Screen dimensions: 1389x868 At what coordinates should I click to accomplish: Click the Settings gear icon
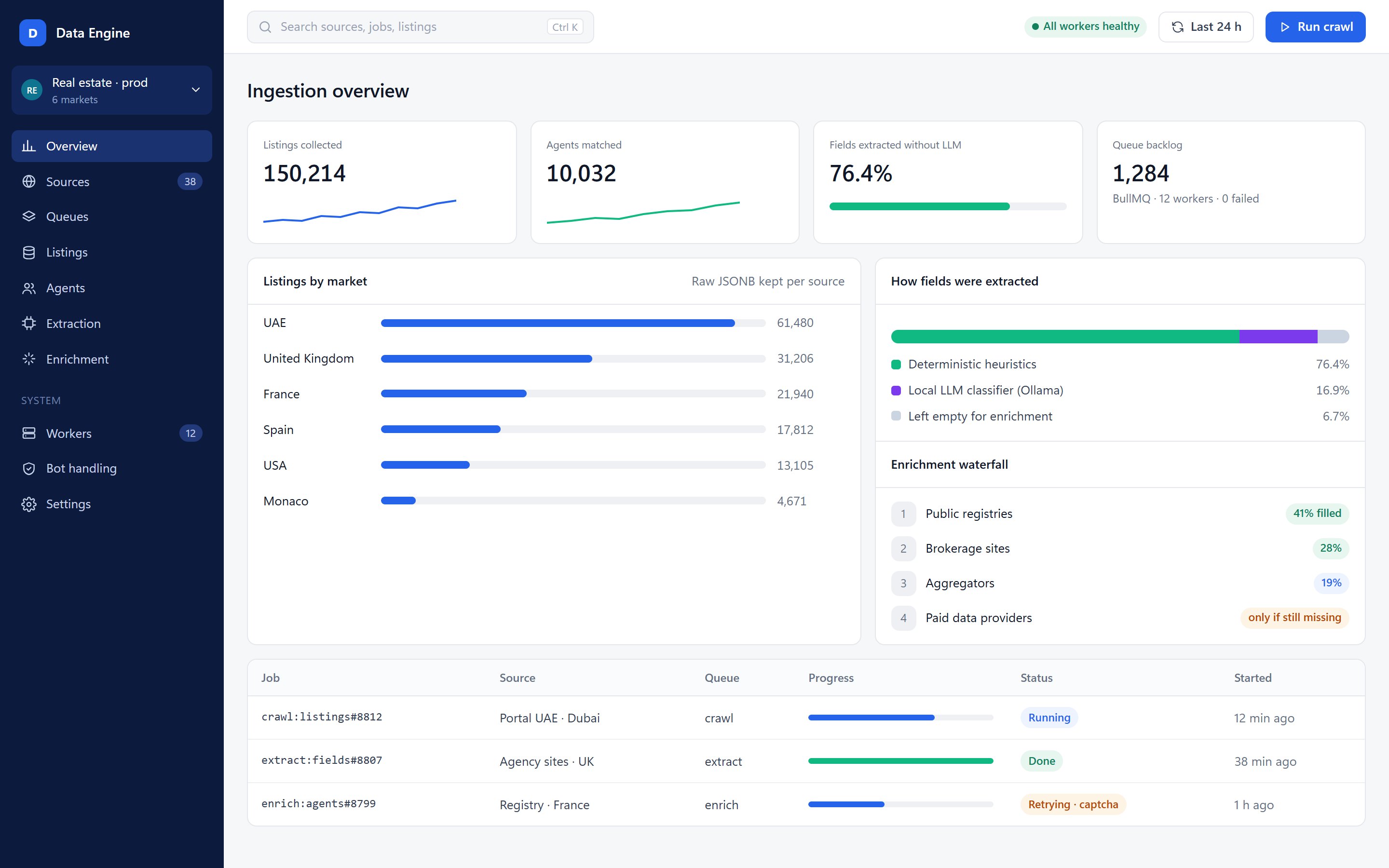pos(29,504)
